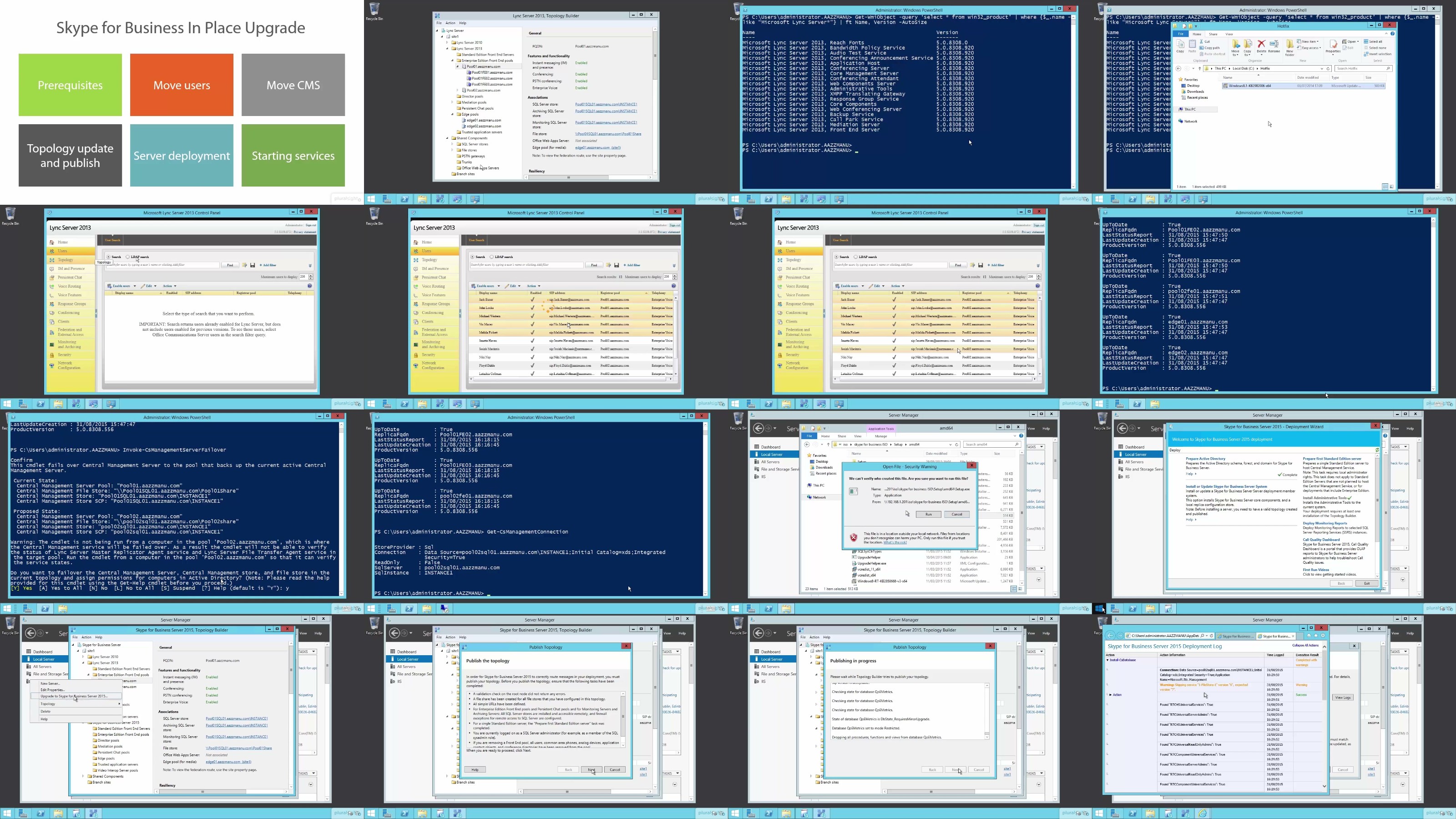
Task: Expand Install-CsDatabase row in Deployment Log
Action: click(x=1107, y=660)
